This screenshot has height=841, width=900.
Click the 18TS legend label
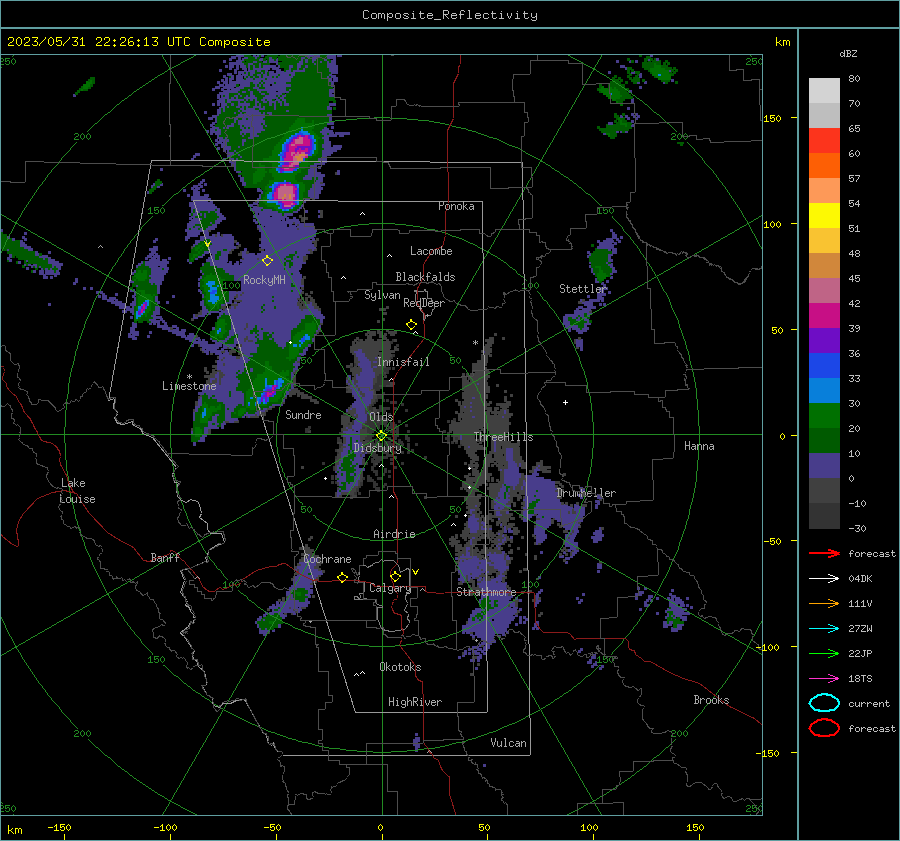[x=860, y=679]
